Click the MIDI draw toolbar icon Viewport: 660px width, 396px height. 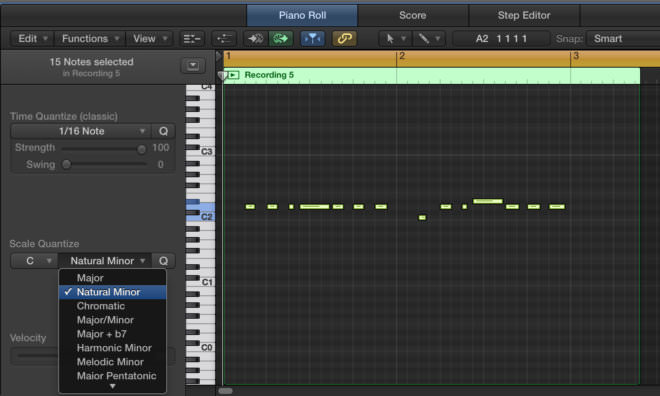pyautogui.click(x=224, y=39)
